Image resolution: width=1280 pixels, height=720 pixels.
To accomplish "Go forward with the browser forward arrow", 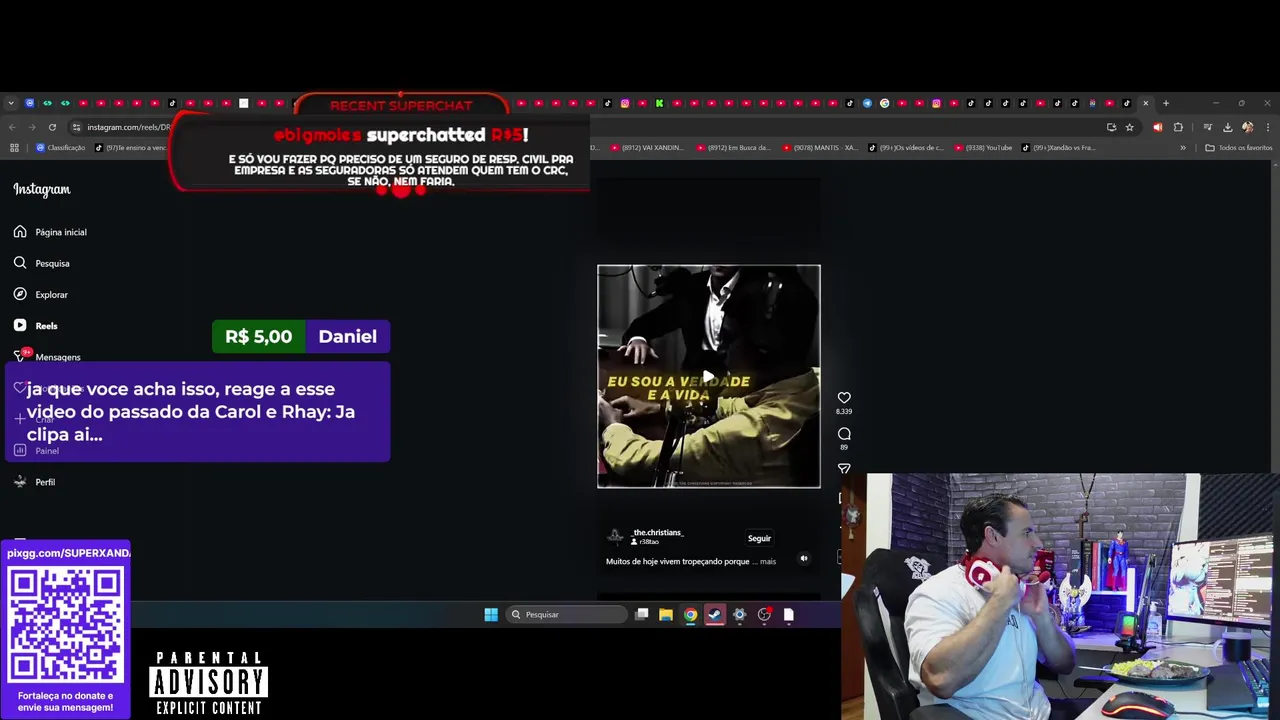I will pyautogui.click(x=32, y=127).
